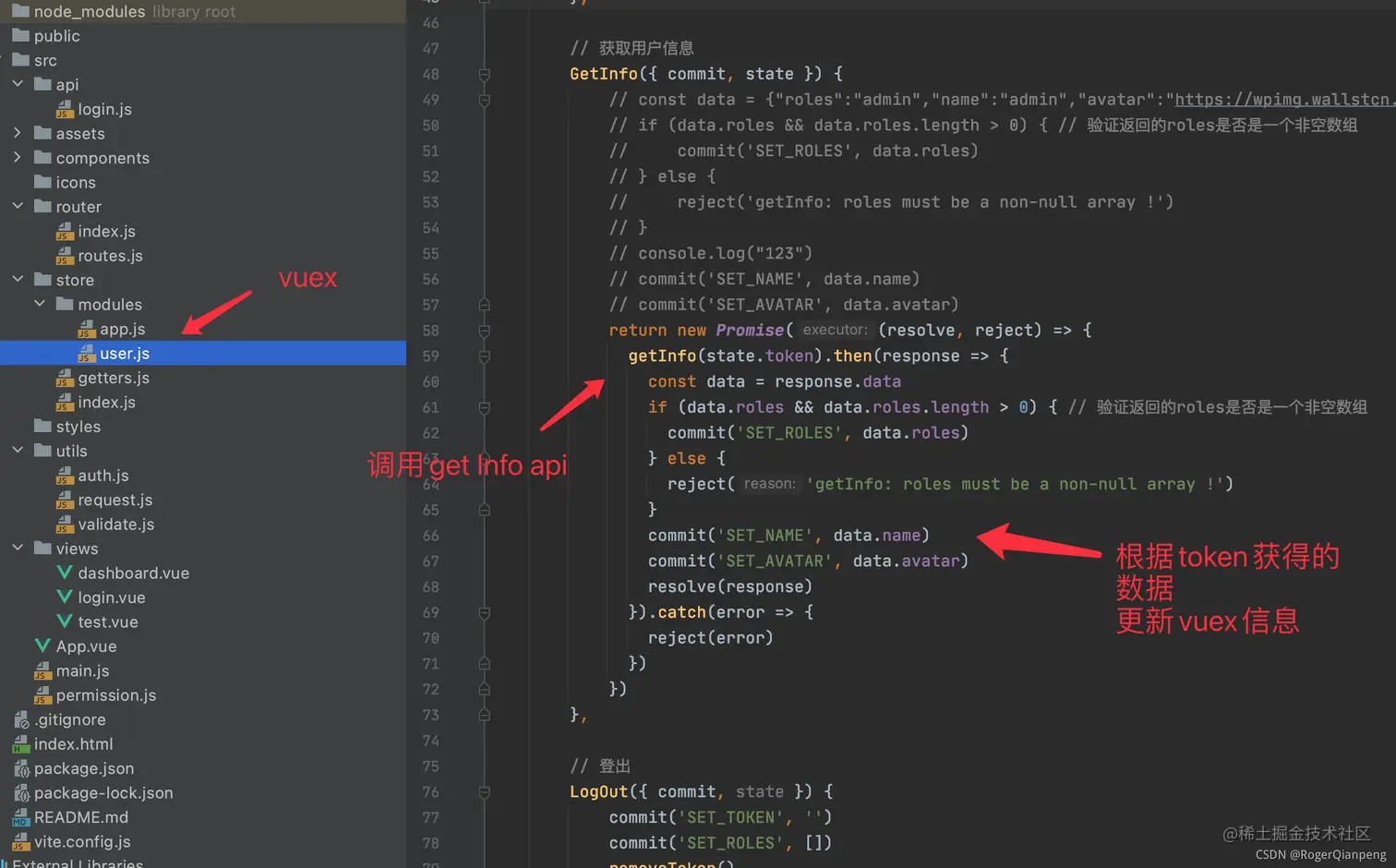
Task: Click the main.js file icon
Action: [42, 670]
